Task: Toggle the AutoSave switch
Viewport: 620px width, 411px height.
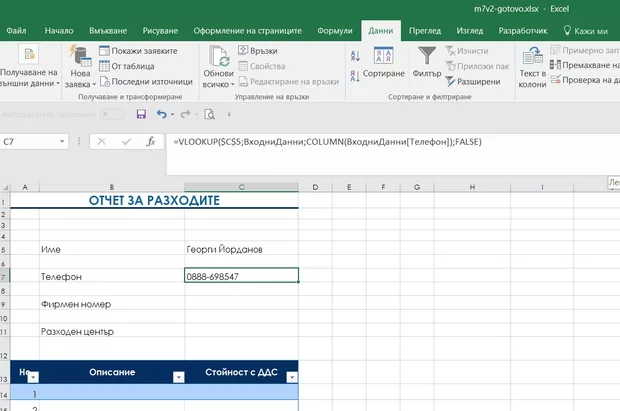Action: tap(112, 115)
